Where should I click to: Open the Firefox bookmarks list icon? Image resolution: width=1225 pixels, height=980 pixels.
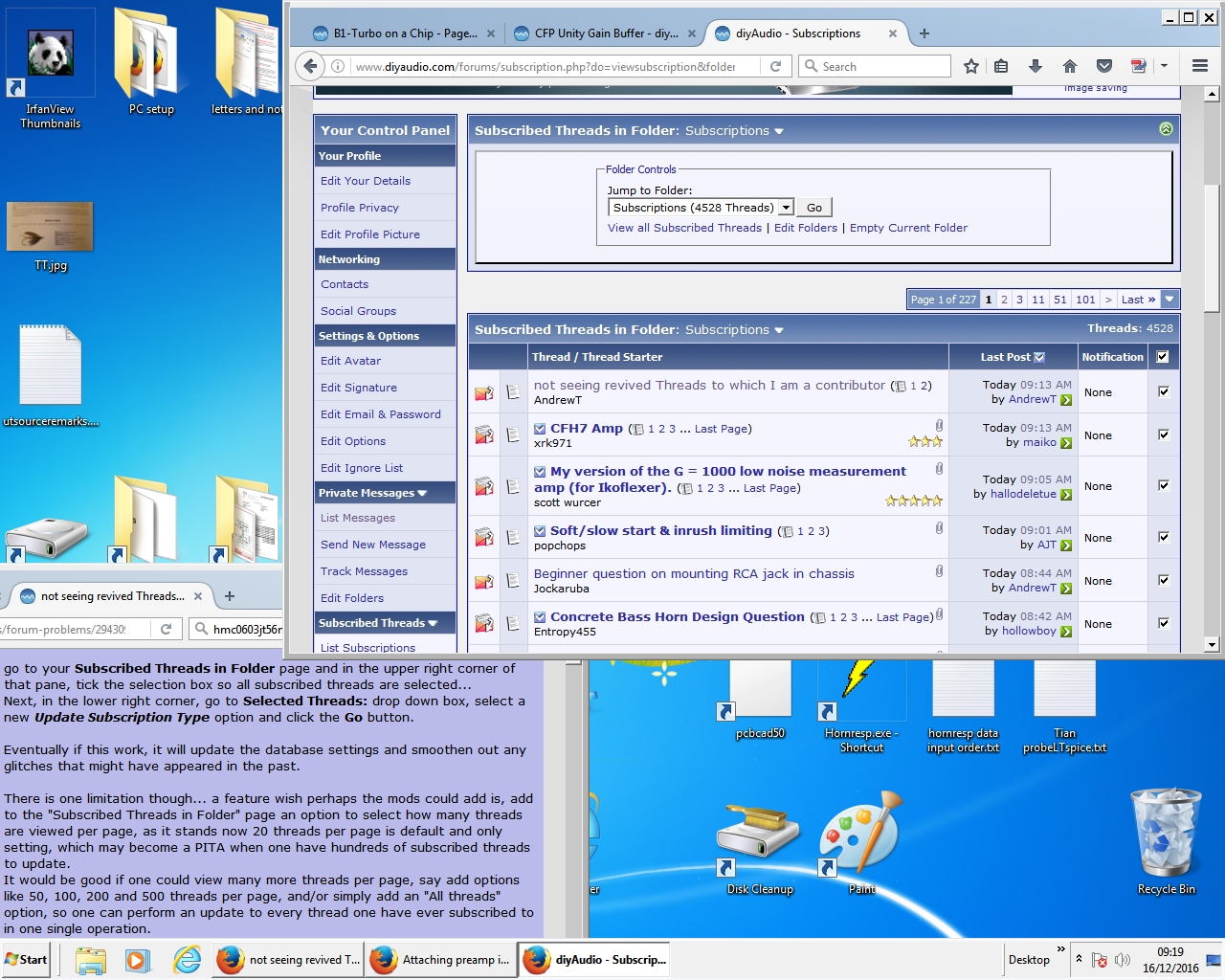coord(1001,66)
